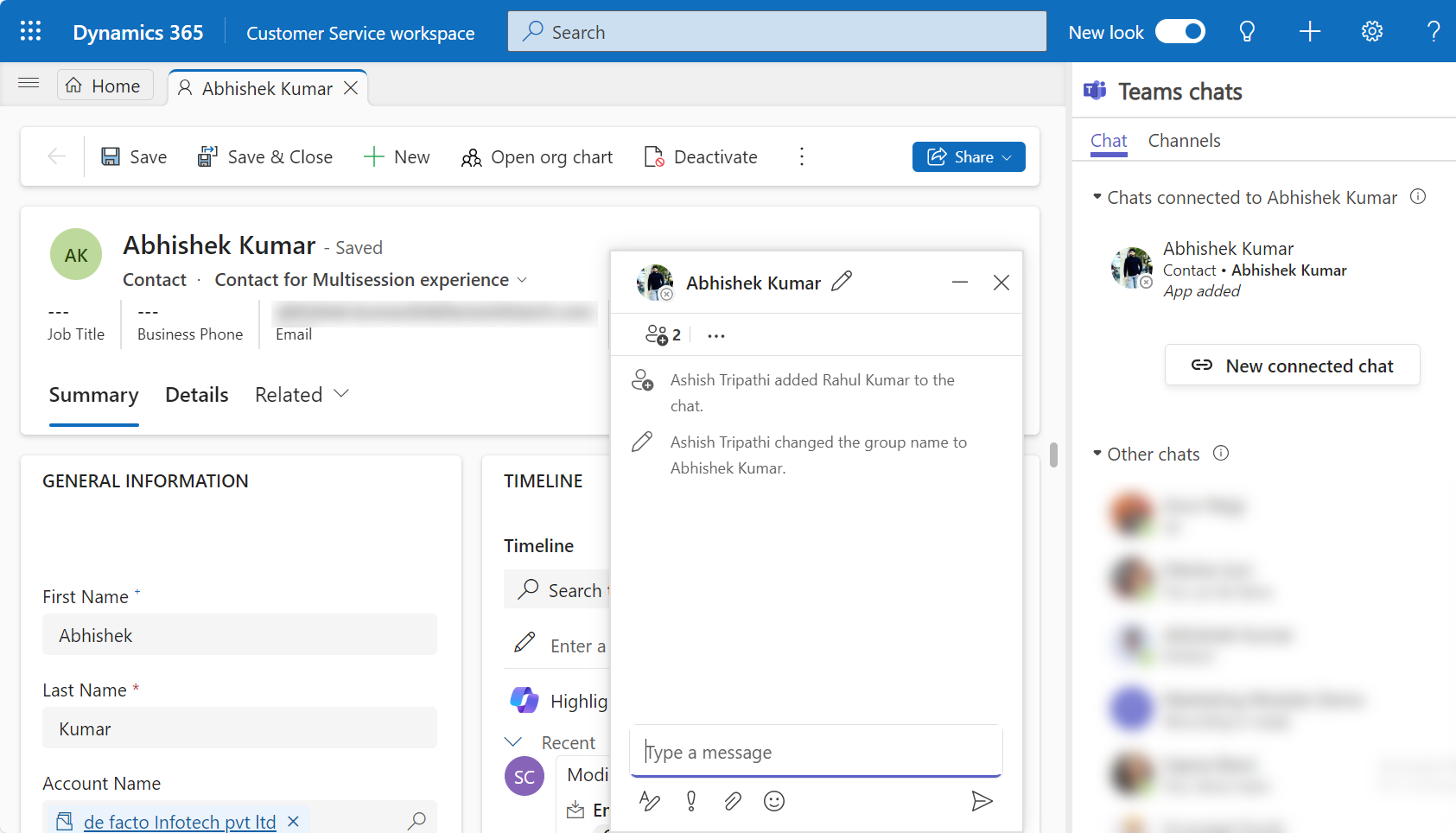Open the Dynamics 365 app launcher waffle

[x=30, y=32]
